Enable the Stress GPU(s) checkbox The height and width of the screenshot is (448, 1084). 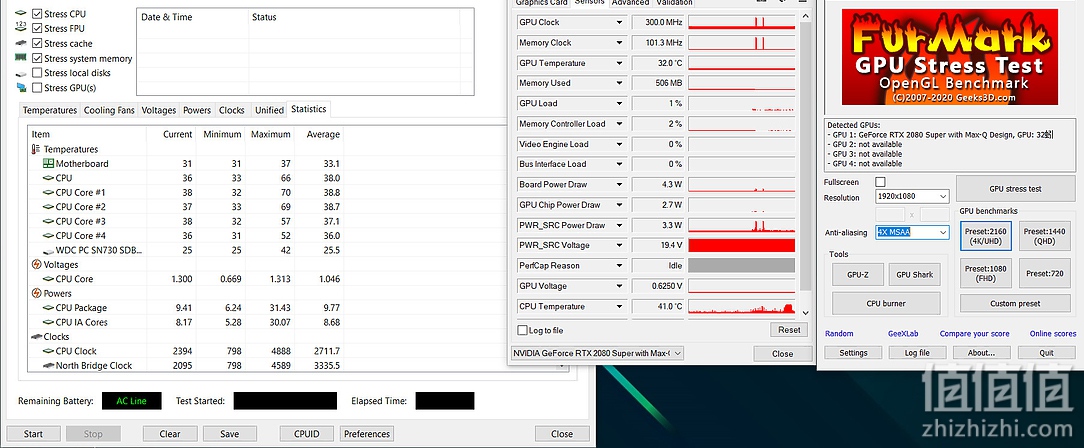pos(37,88)
